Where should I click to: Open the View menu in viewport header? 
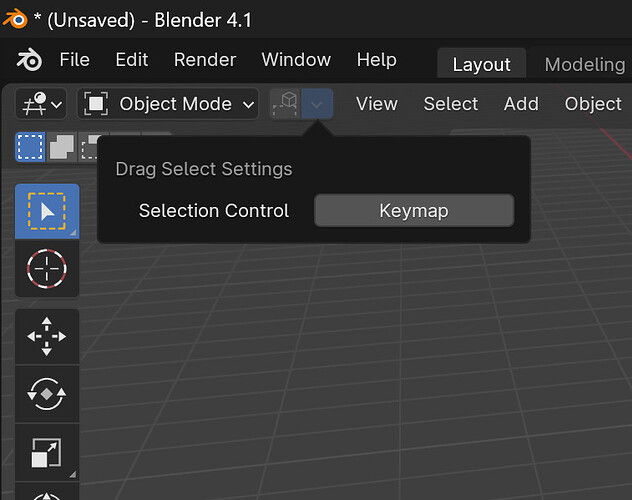click(x=377, y=104)
